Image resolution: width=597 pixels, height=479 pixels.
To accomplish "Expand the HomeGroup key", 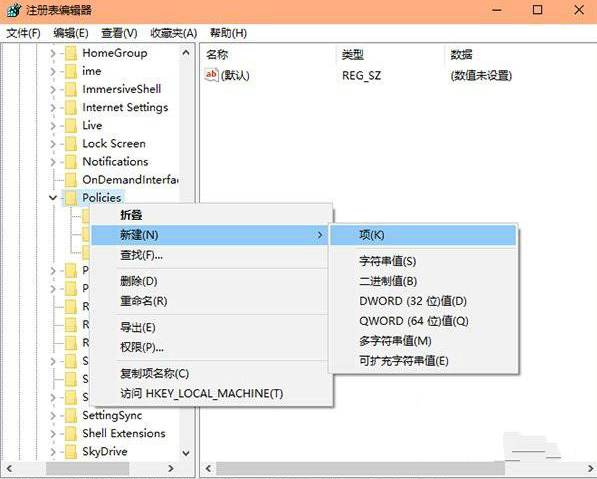I will [53, 54].
